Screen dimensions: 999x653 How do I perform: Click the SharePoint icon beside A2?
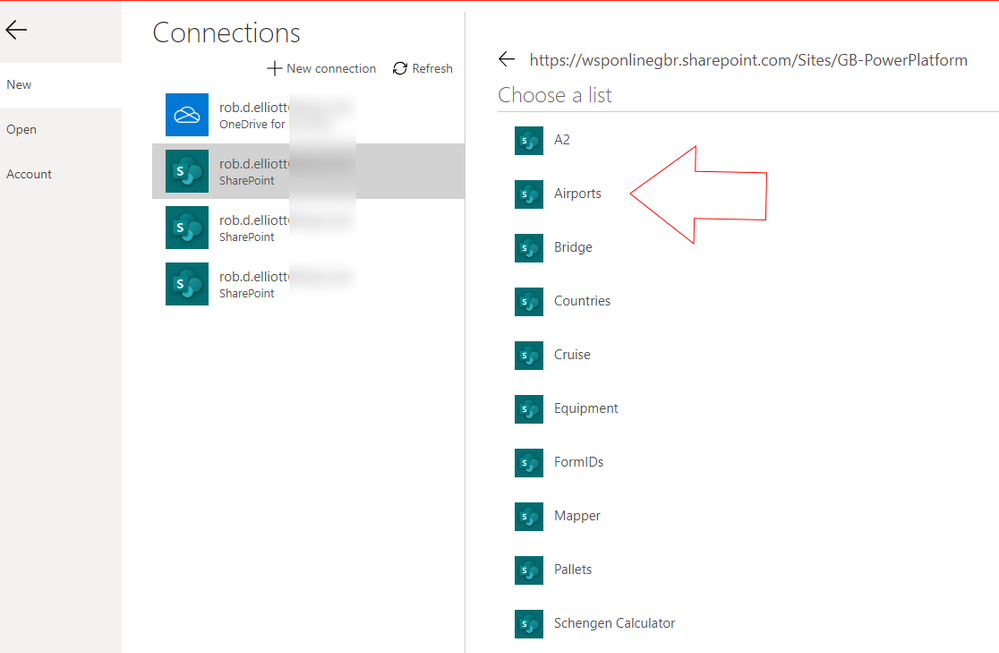pos(529,141)
